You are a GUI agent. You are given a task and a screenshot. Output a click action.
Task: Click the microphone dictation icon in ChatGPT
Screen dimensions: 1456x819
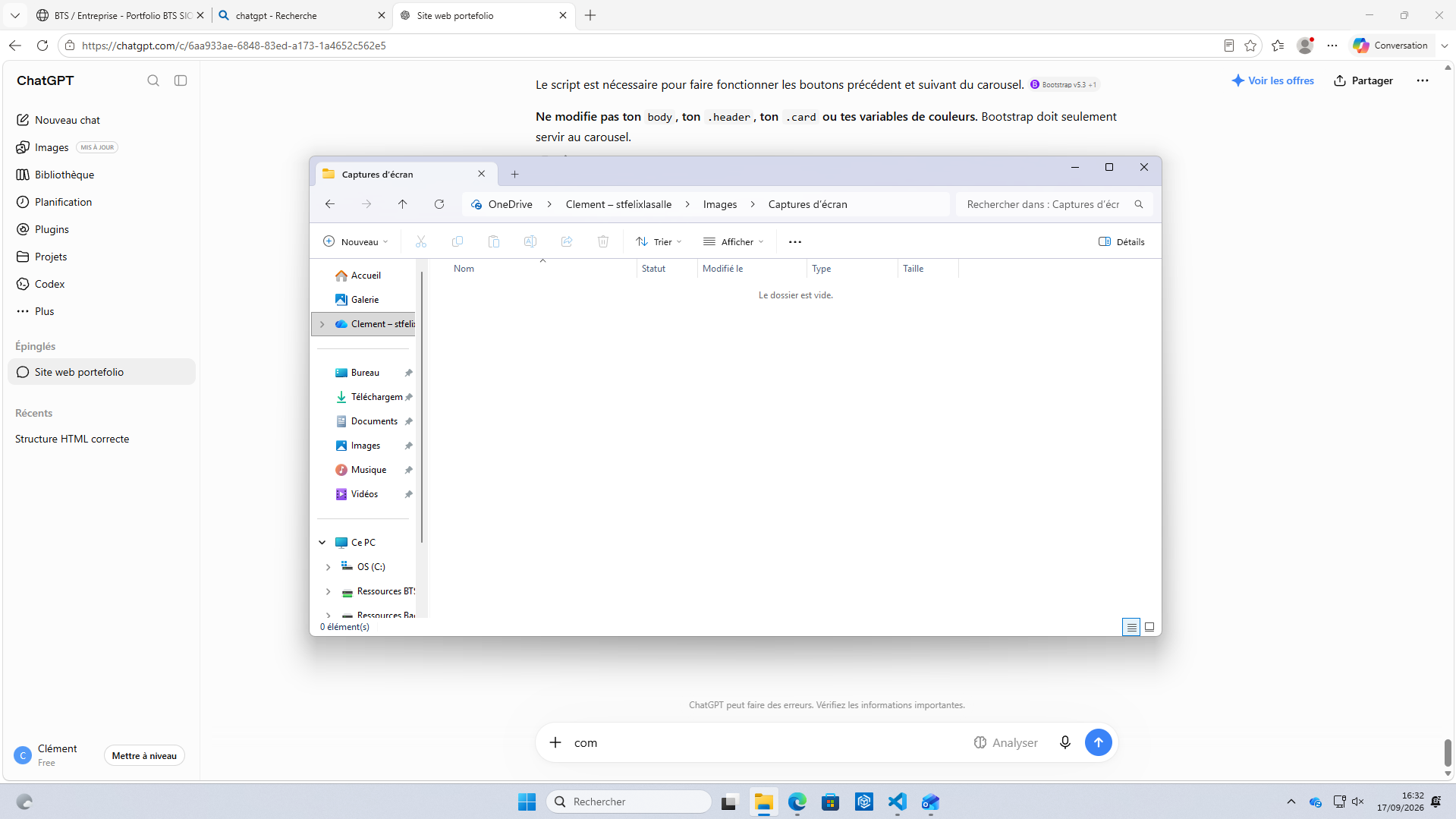pyautogui.click(x=1065, y=742)
